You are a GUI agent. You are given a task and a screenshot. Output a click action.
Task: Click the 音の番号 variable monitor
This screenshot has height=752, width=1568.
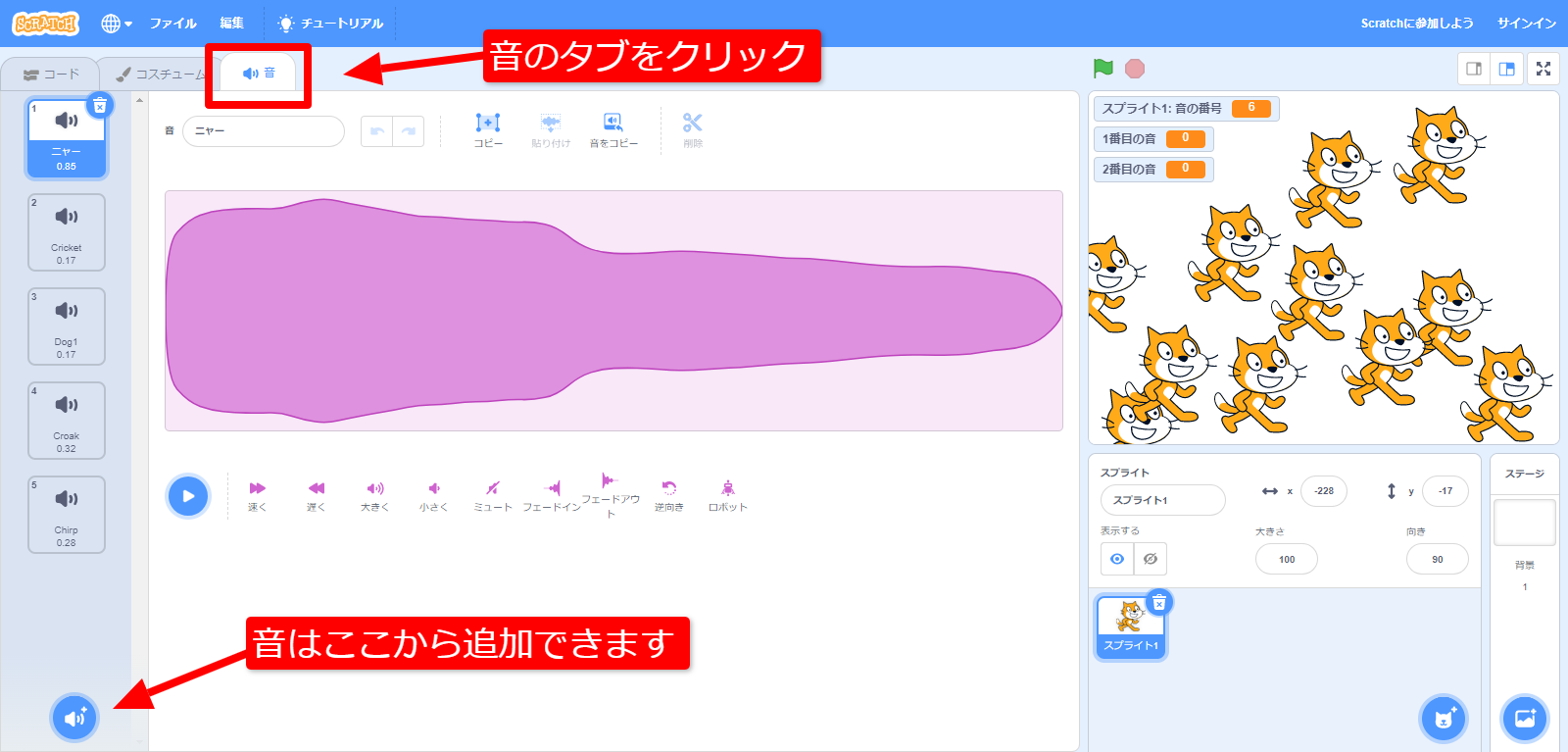click(1186, 108)
